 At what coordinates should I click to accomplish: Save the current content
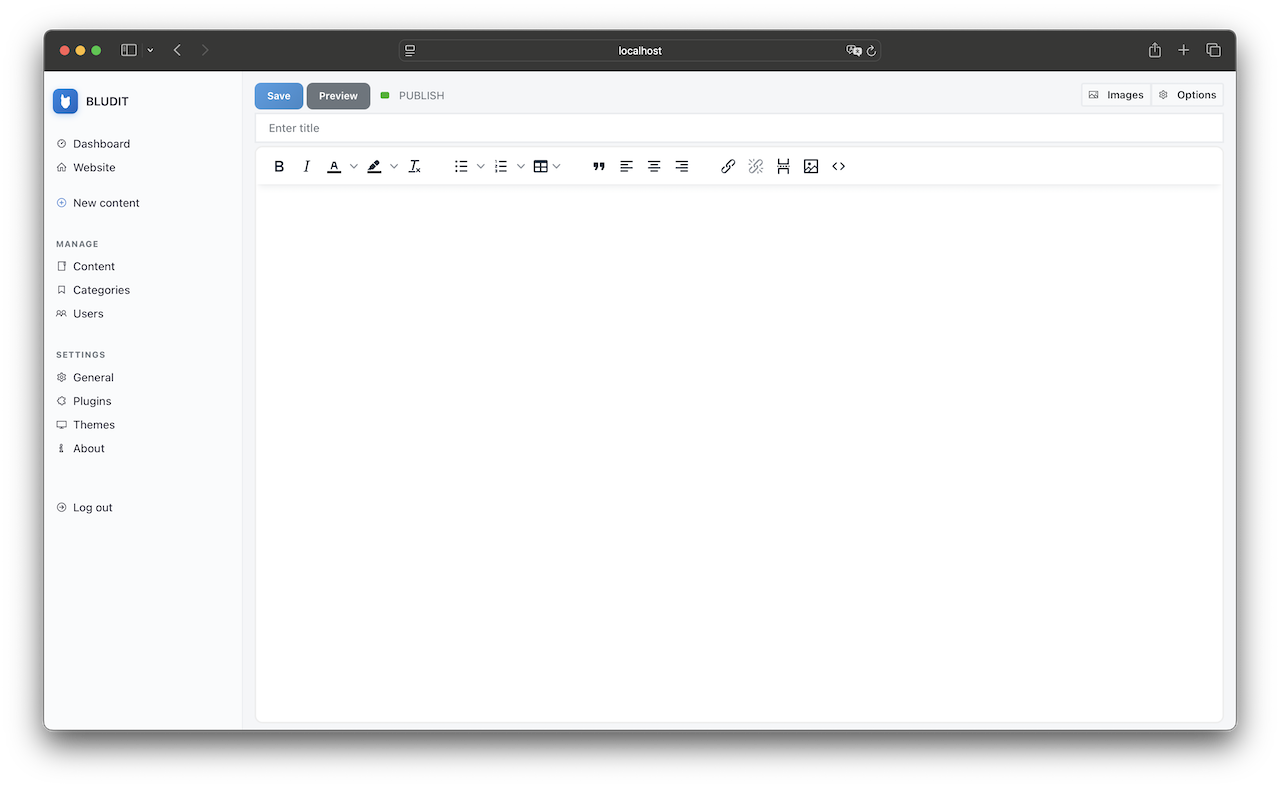(278, 95)
